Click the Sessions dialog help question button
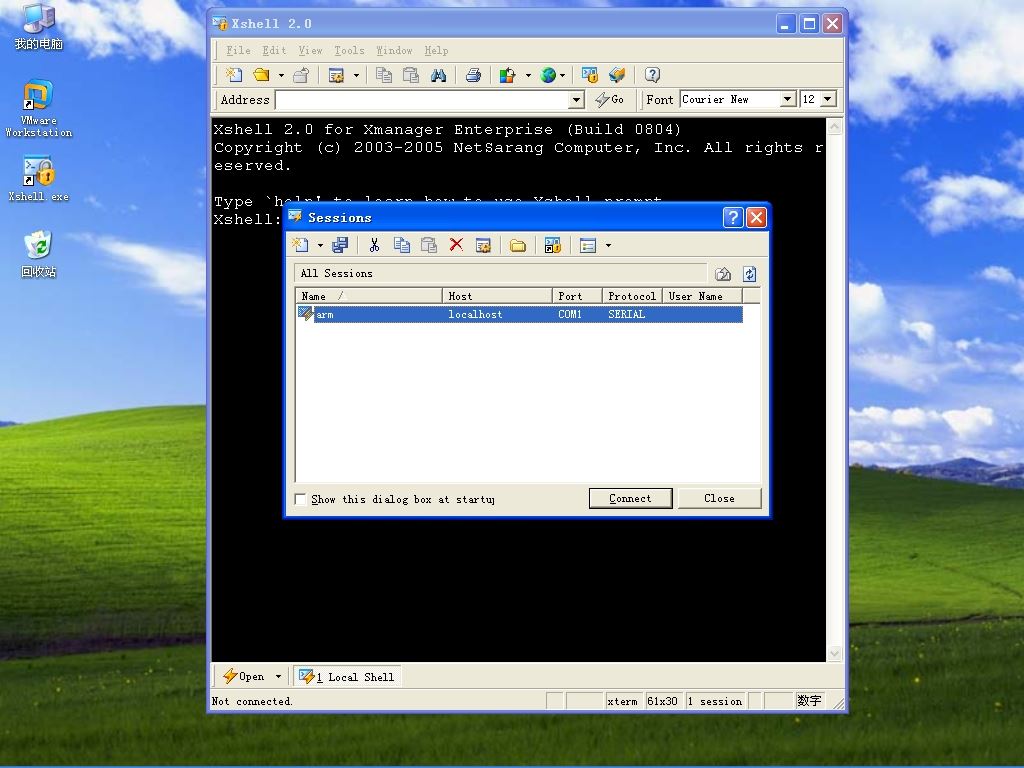Viewport: 1024px width, 768px height. coord(733,217)
